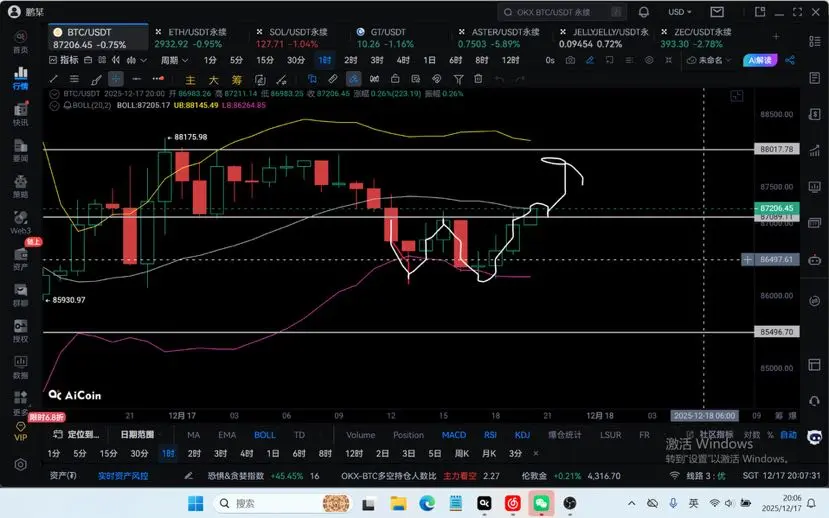Click the 指标 indicators button
This screenshot has width=829, height=518.
click(x=63, y=60)
